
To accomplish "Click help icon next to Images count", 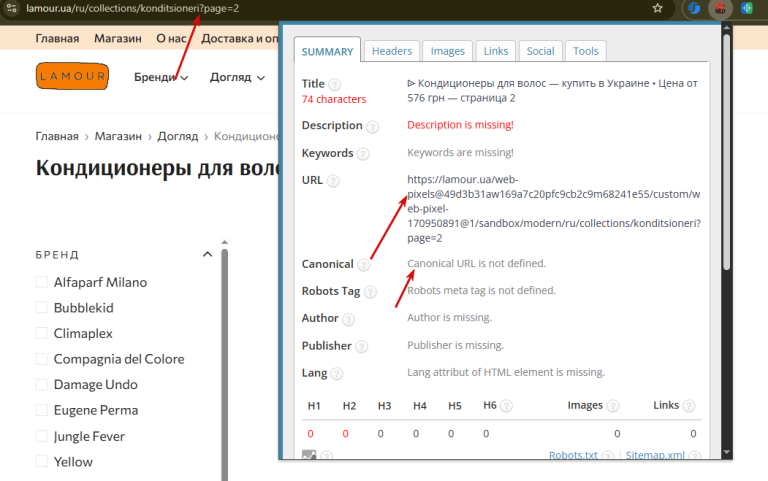I will 613,406.
